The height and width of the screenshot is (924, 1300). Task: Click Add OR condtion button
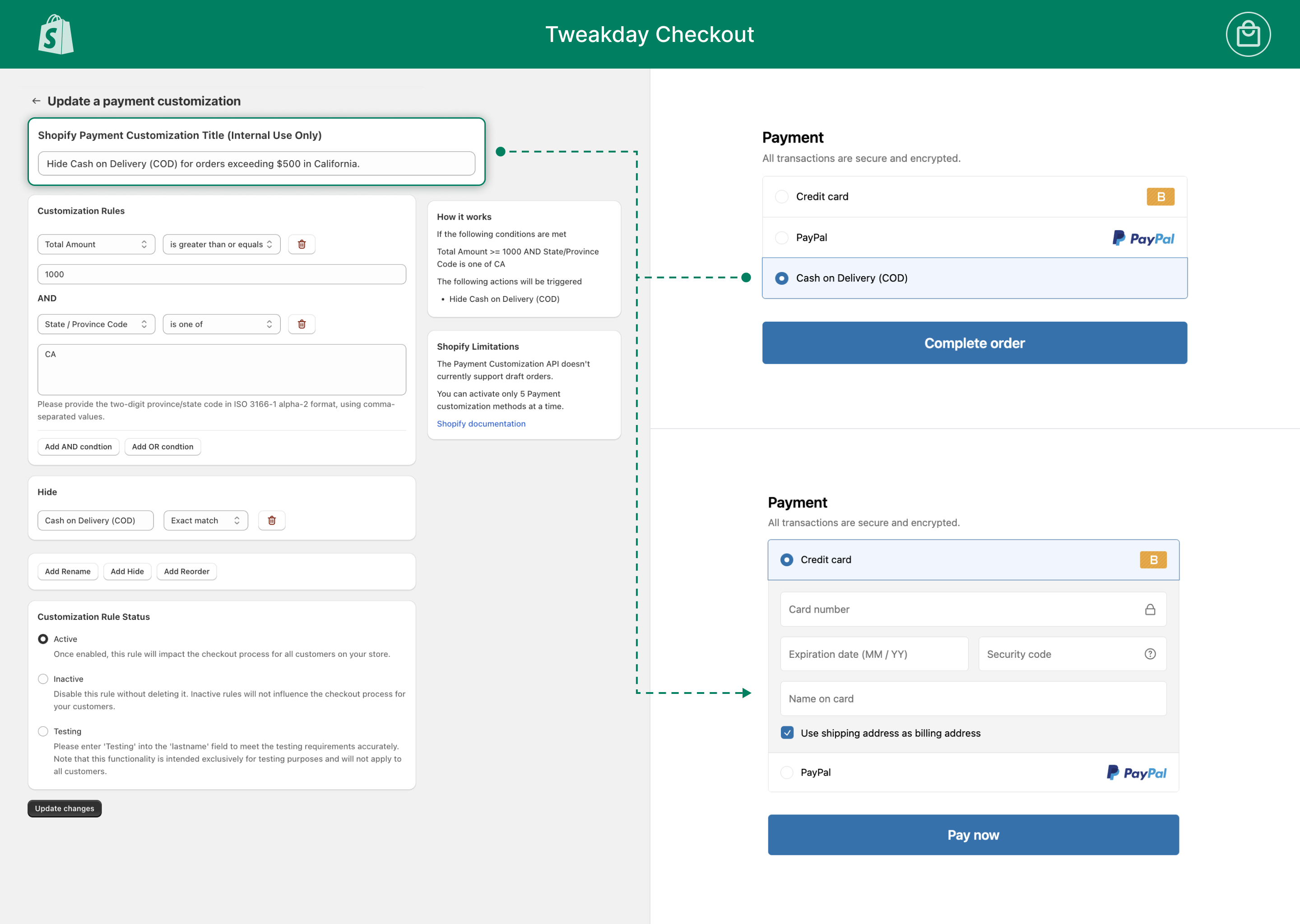(x=163, y=447)
